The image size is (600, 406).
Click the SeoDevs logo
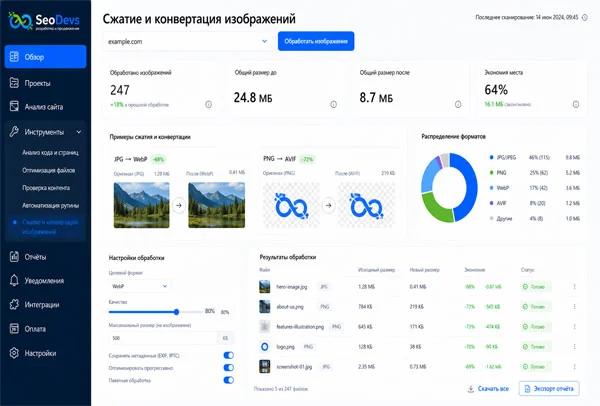tap(44, 21)
